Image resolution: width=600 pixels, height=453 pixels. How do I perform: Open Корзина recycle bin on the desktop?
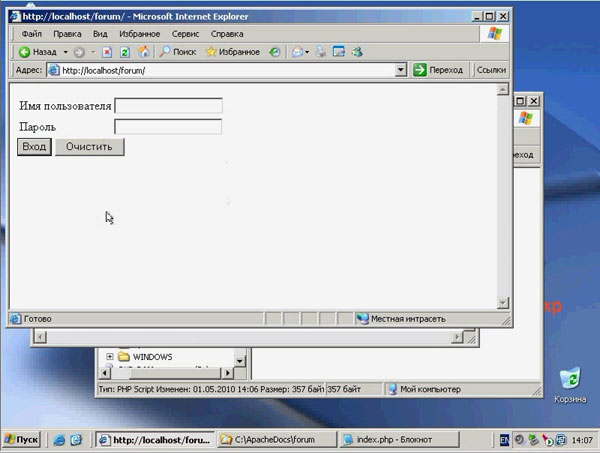click(x=570, y=382)
